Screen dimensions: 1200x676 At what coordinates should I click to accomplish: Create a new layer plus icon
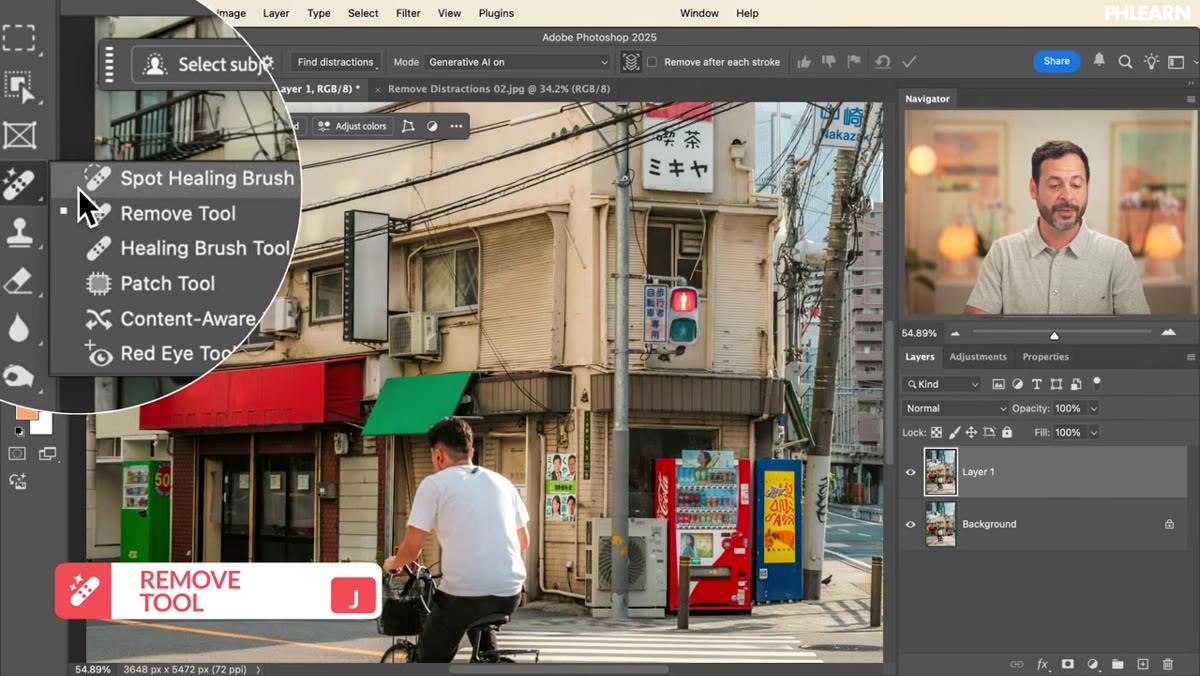point(1143,664)
